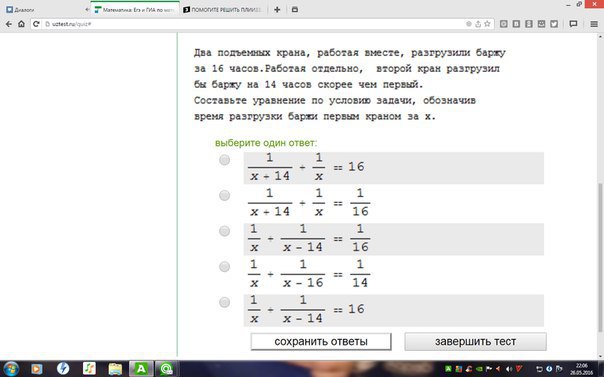Open the chat bubble sidebar icon
The width and height of the screenshot is (604, 377).
[573, 24]
